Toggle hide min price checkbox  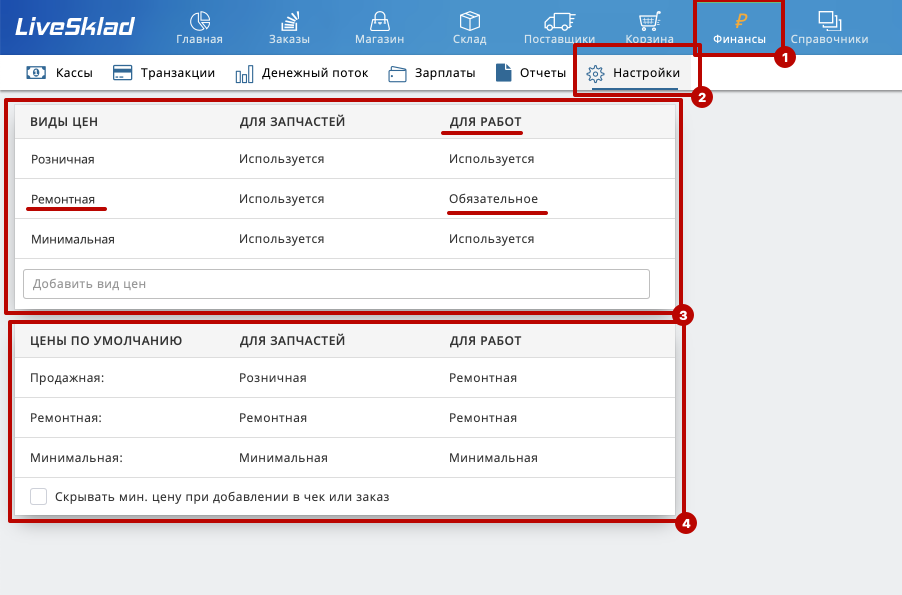[39, 496]
